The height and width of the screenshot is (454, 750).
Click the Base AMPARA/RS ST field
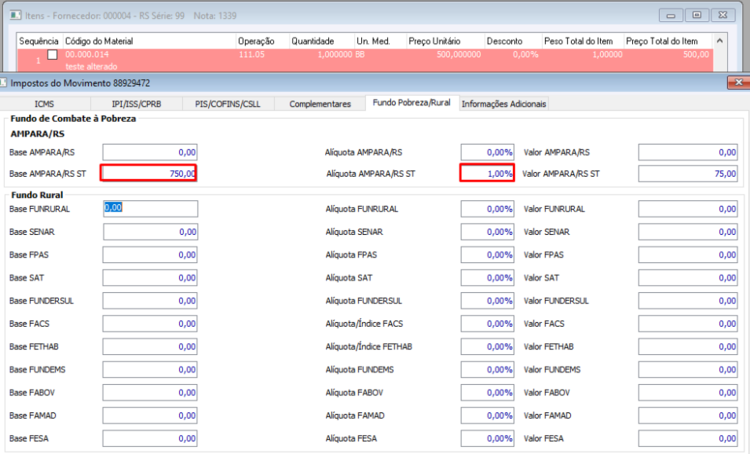(x=149, y=173)
